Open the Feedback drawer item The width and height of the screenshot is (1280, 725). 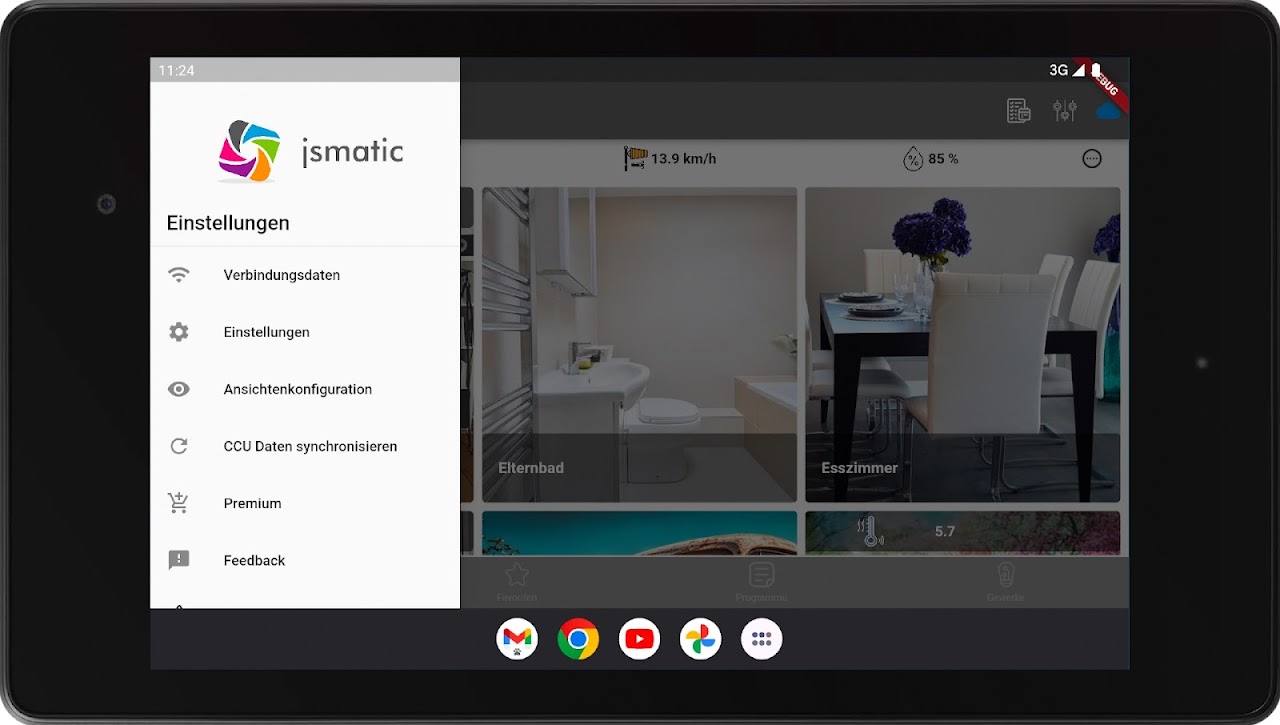click(x=305, y=560)
